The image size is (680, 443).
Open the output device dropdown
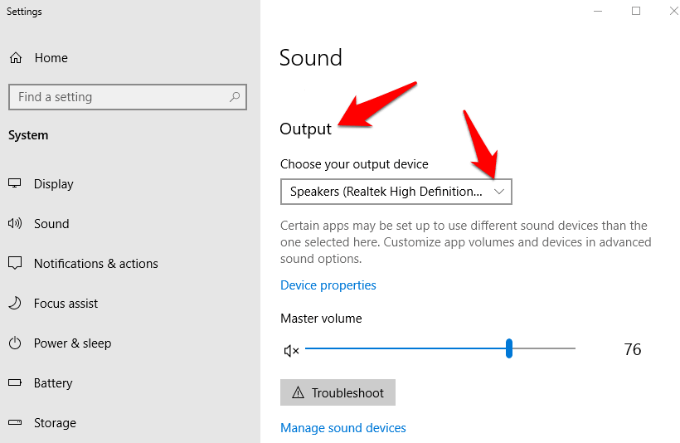point(397,190)
